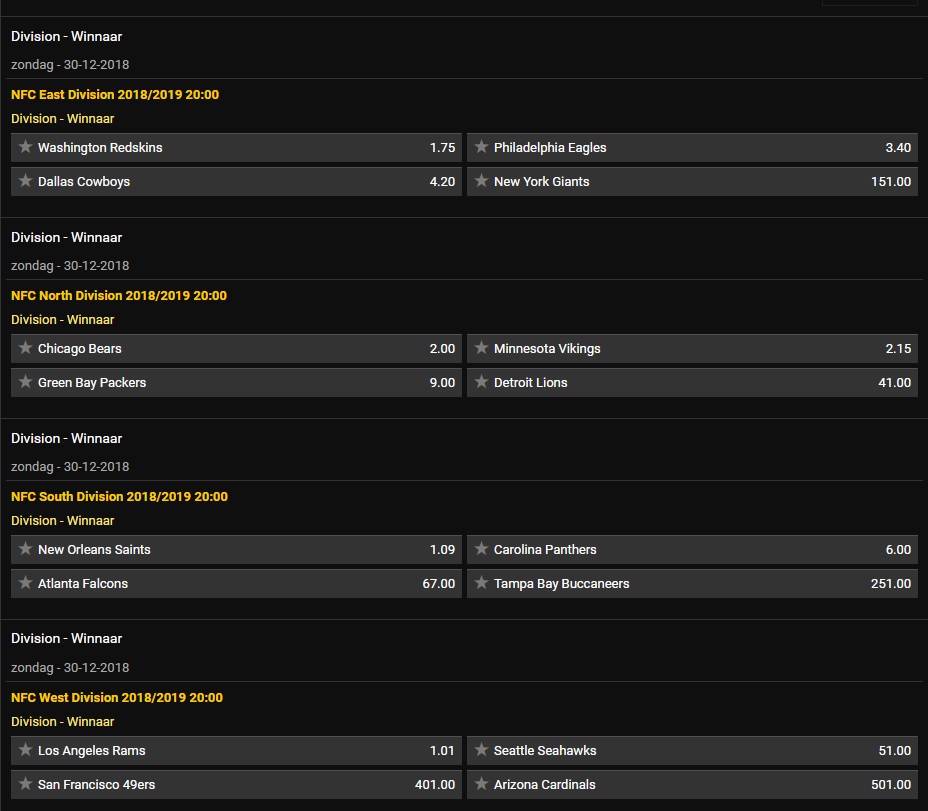Favorite Los Angeles Rams via star
The image size is (928, 811).
tap(26, 750)
